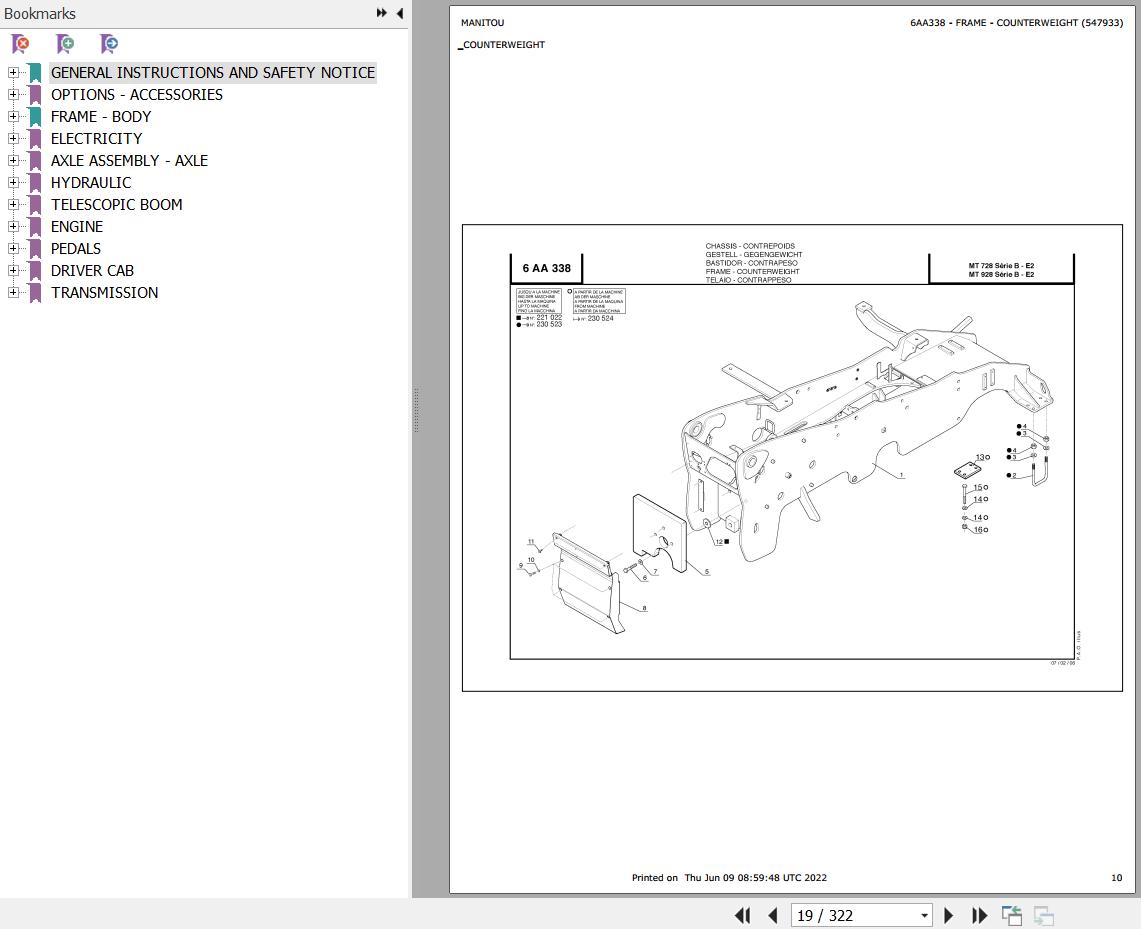Click the Printed on Thu Jun 09 footer text
This screenshot has width=1141, height=929.
(x=729, y=877)
